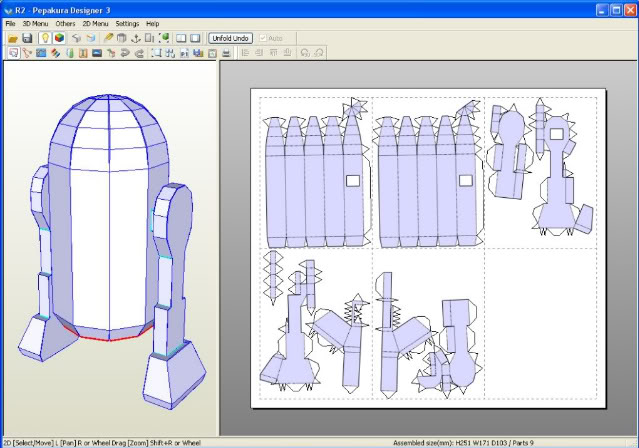This screenshot has height=448, width=639.
Task: Open the 3D Menu
Action: click(35, 23)
